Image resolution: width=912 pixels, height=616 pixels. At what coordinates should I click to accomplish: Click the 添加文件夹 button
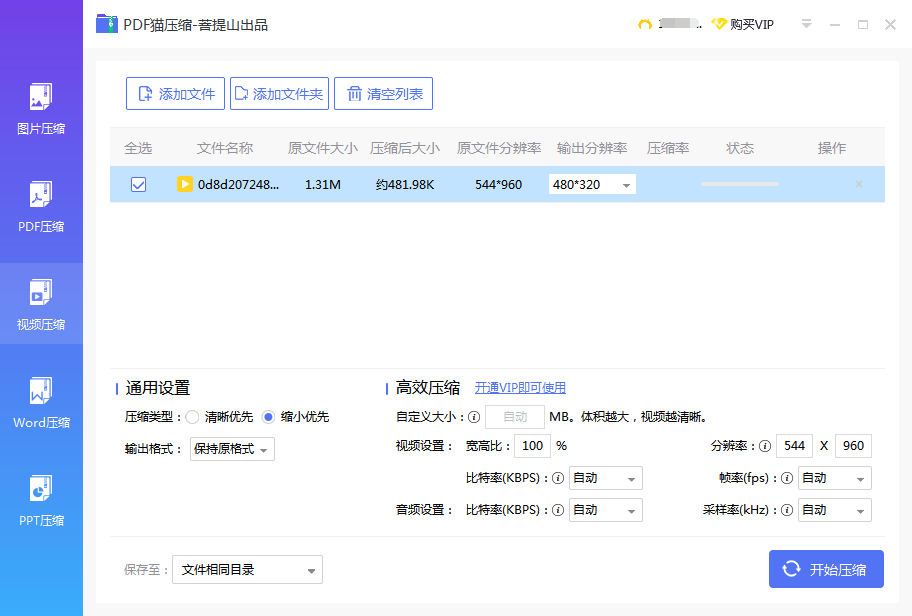pyautogui.click(x=279, y=94)
